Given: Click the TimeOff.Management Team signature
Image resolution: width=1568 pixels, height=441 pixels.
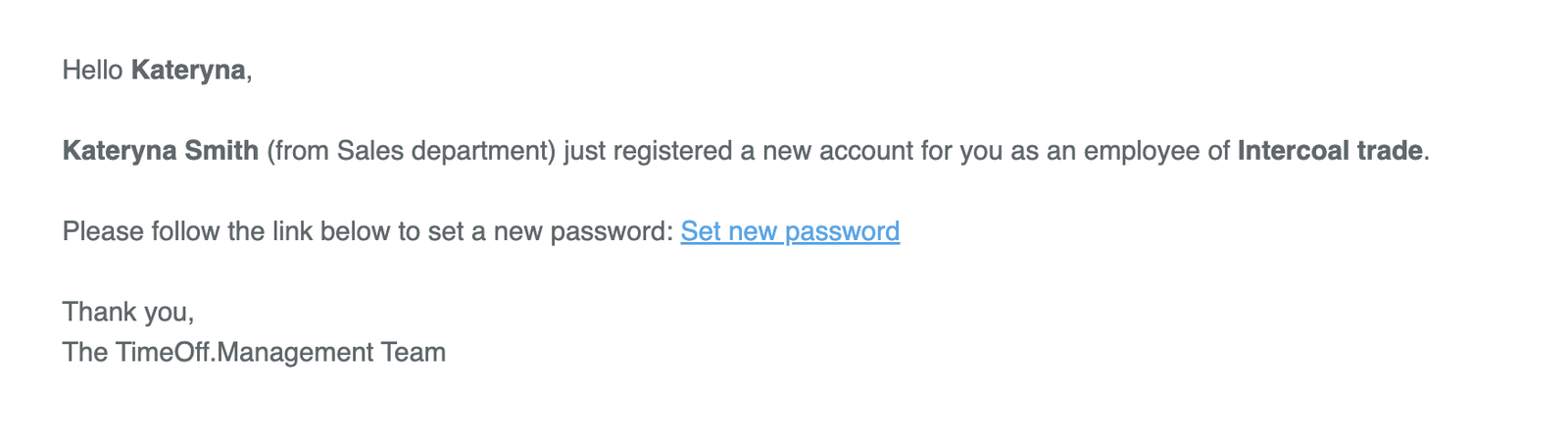Looking at the screenshot, I should coord(254,352).
